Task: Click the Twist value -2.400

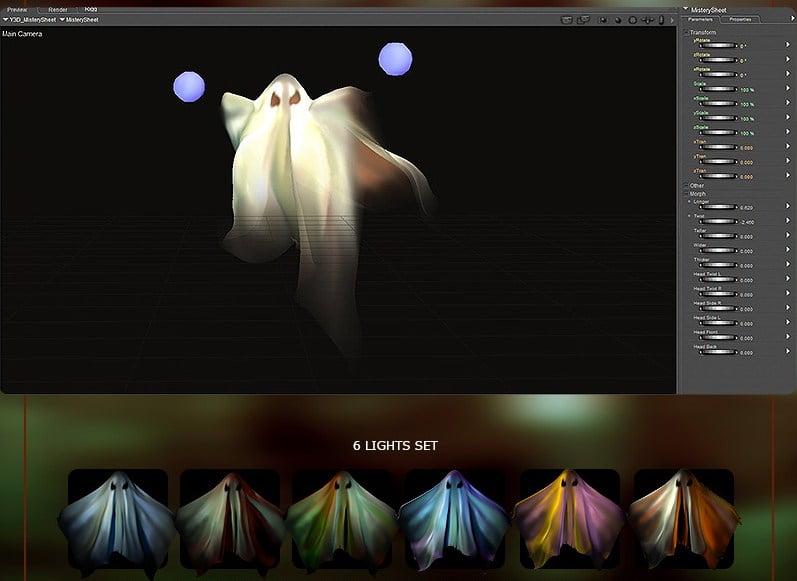Action: coord(747,222)
